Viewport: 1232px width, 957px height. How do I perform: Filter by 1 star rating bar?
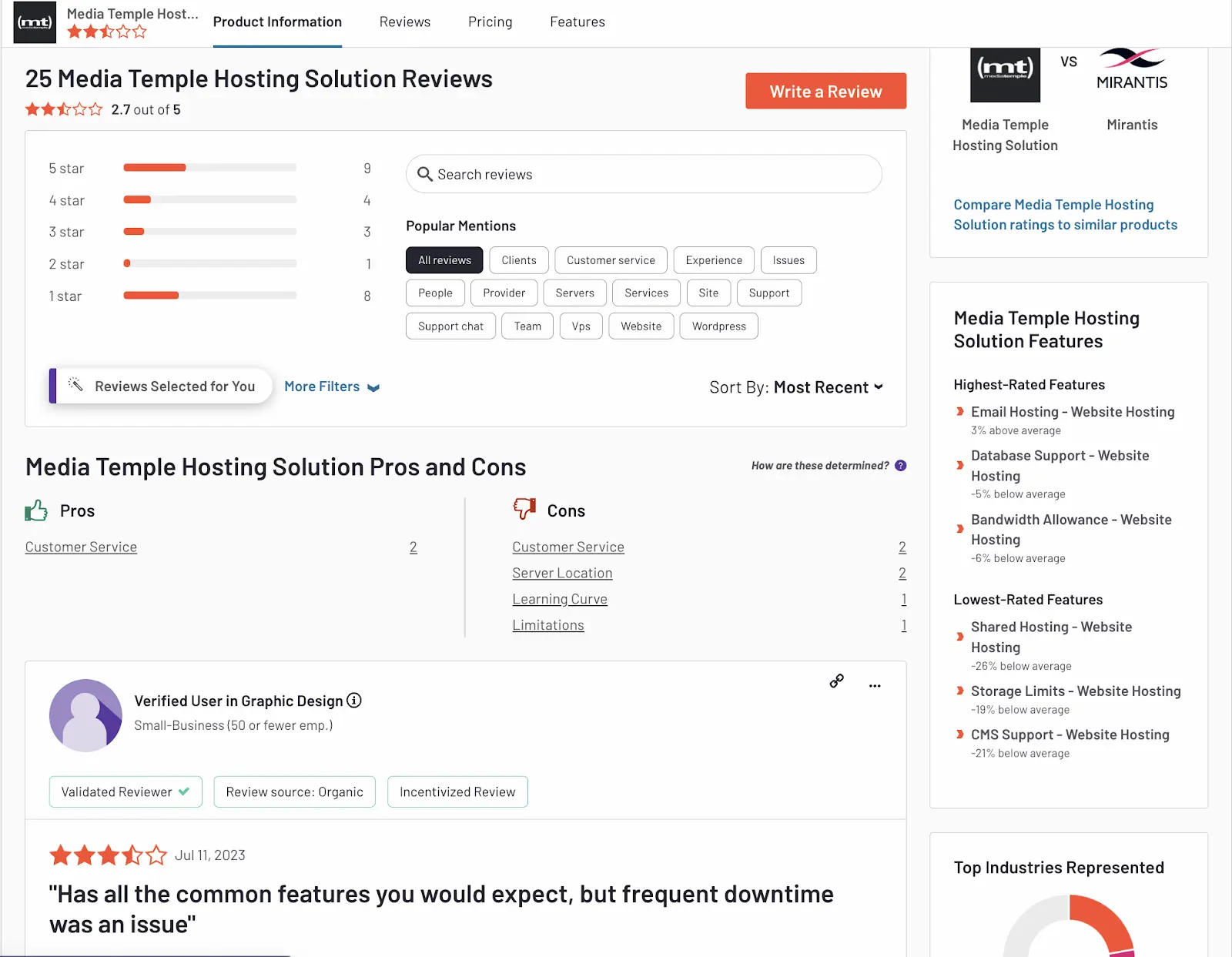pos(209,296)
